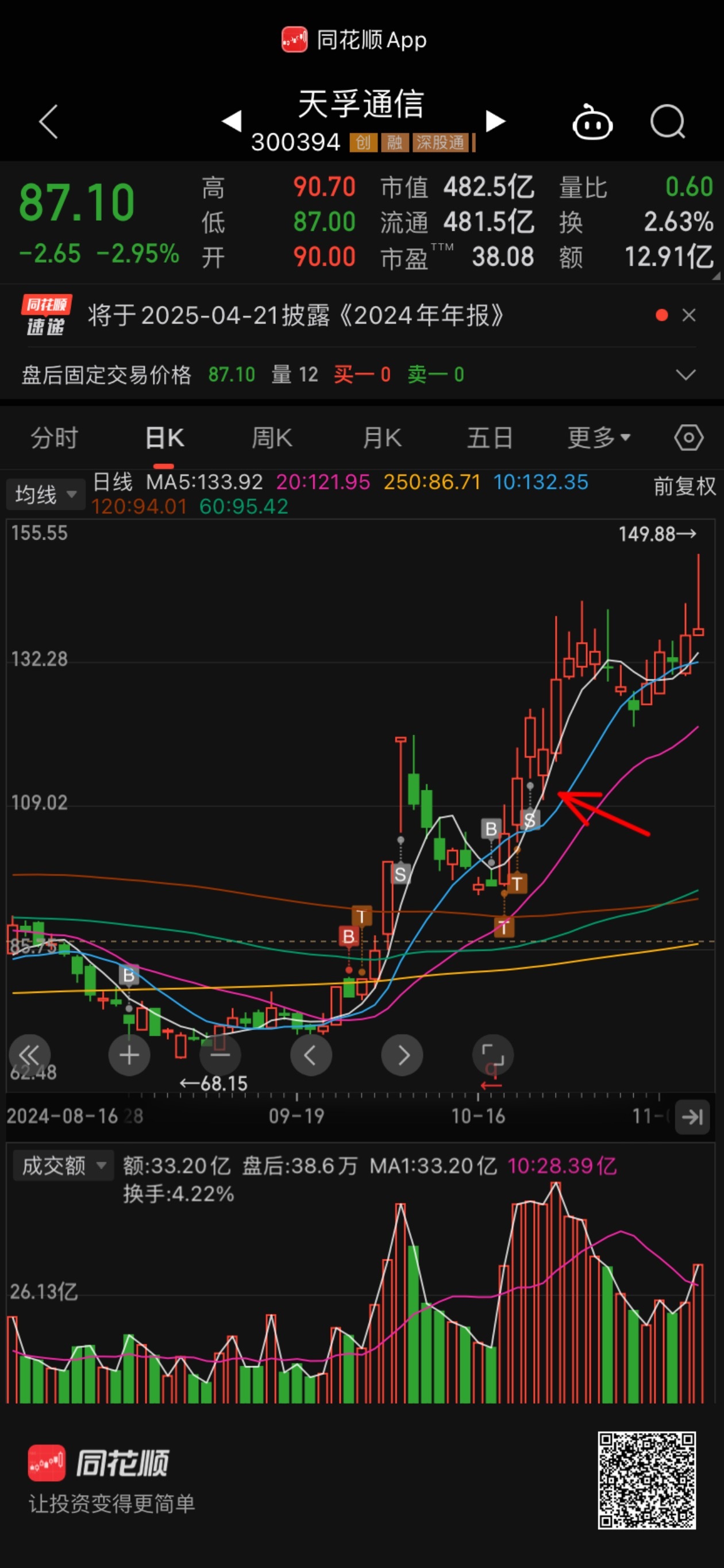Open the 均线 indicator dropdown
The height and width of the screenshot is (1568, 724).
(x=45, y=494)
